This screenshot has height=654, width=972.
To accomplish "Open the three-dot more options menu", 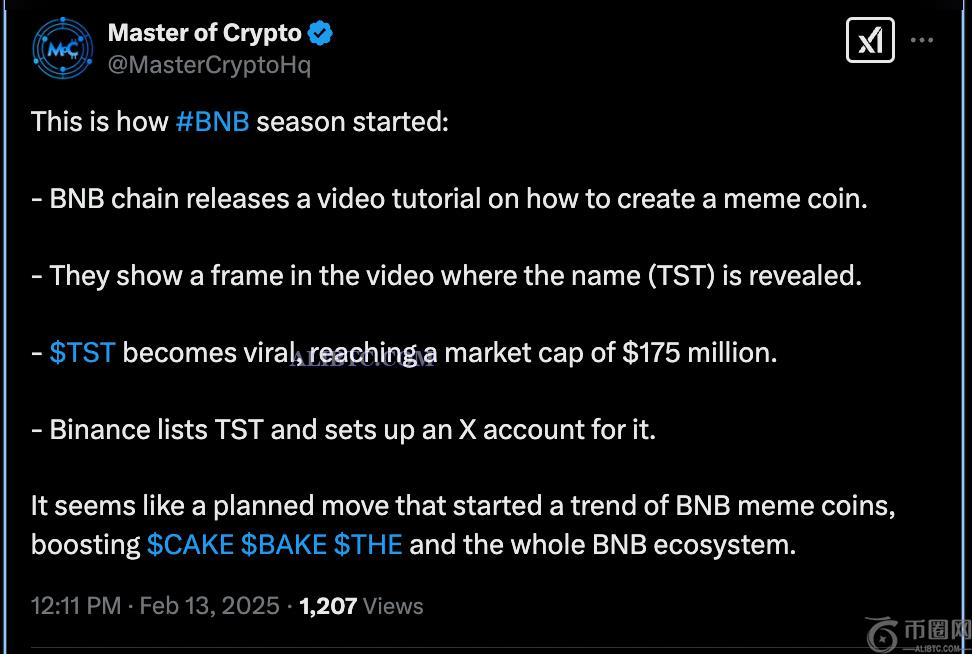I will [922, 40].
